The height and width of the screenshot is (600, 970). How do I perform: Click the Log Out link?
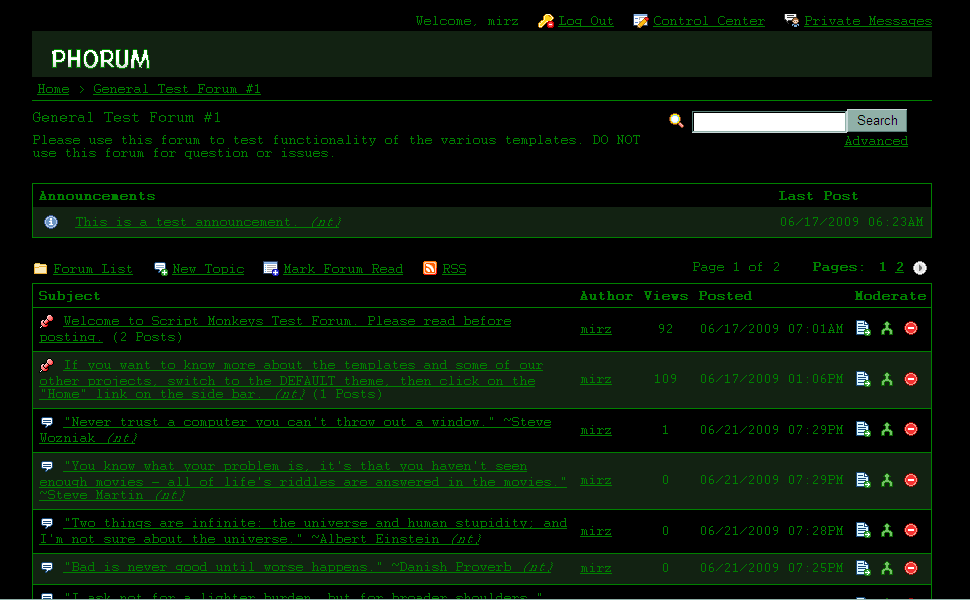click(586, 21)
